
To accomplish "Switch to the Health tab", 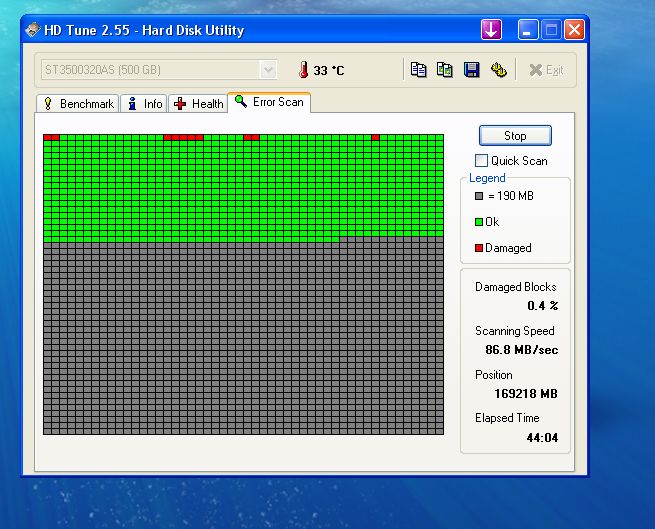I will point(198,104).
